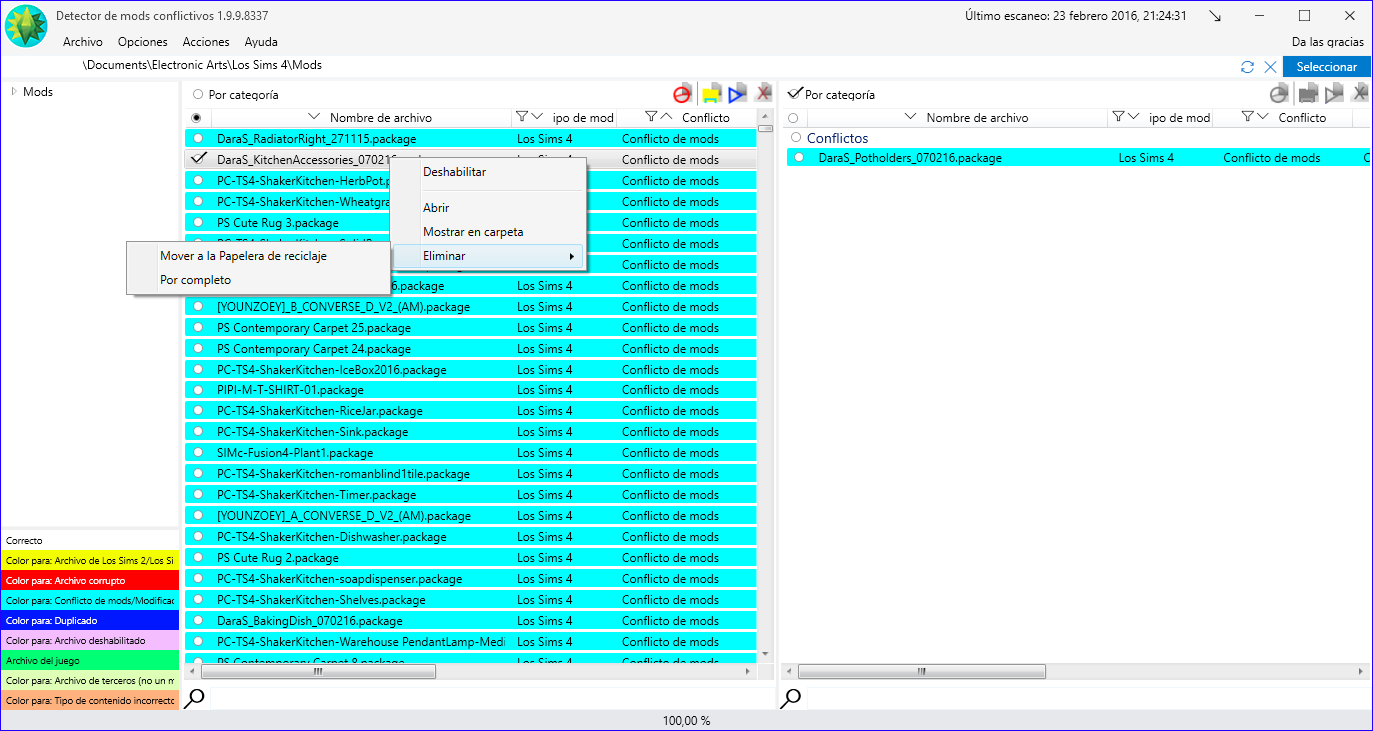Viewport: 1373px width, 731px height.
Task: Click the refresh icon beside the Seleccionar button
Action: point(1247,67)
